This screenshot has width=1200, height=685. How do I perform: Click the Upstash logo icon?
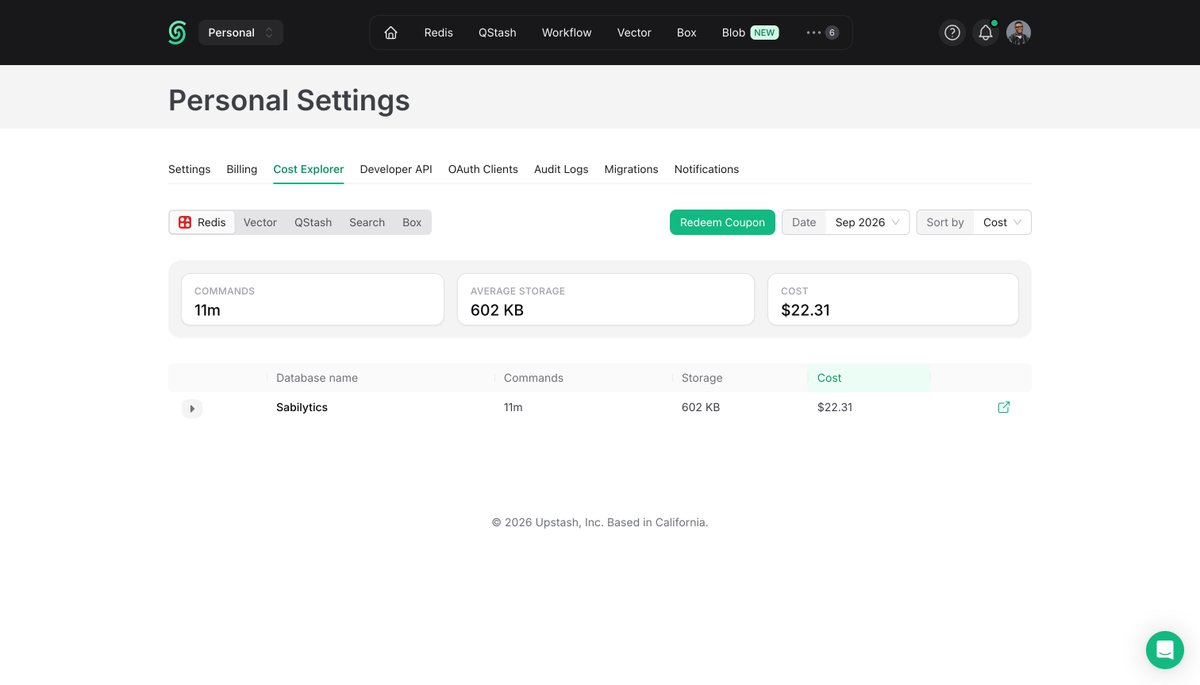[177, 33]
